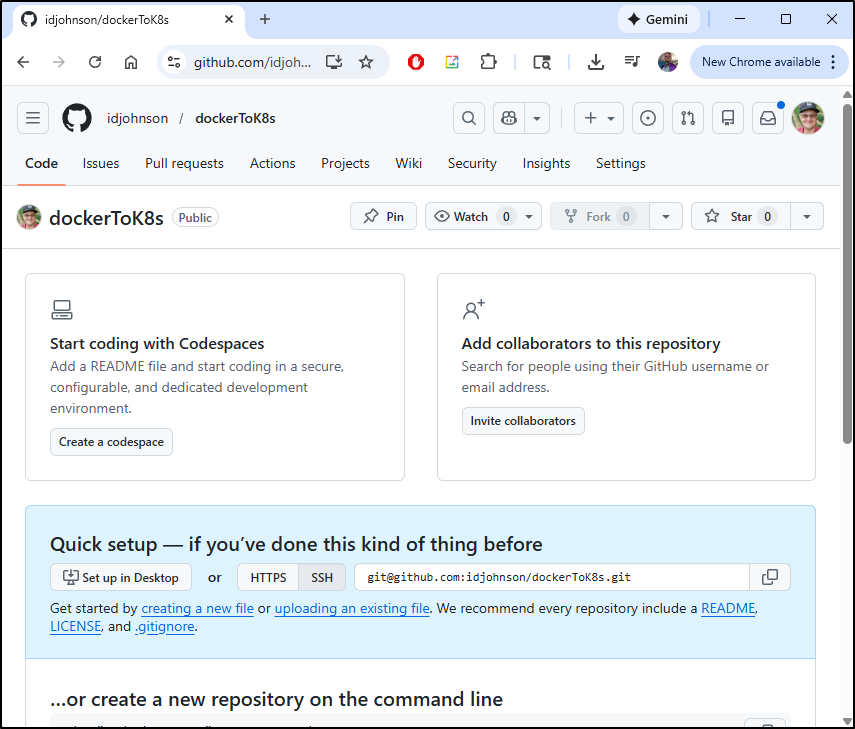Open the GitHub search icon
This screenshot has width=855, height=729.
click(468, 118)
